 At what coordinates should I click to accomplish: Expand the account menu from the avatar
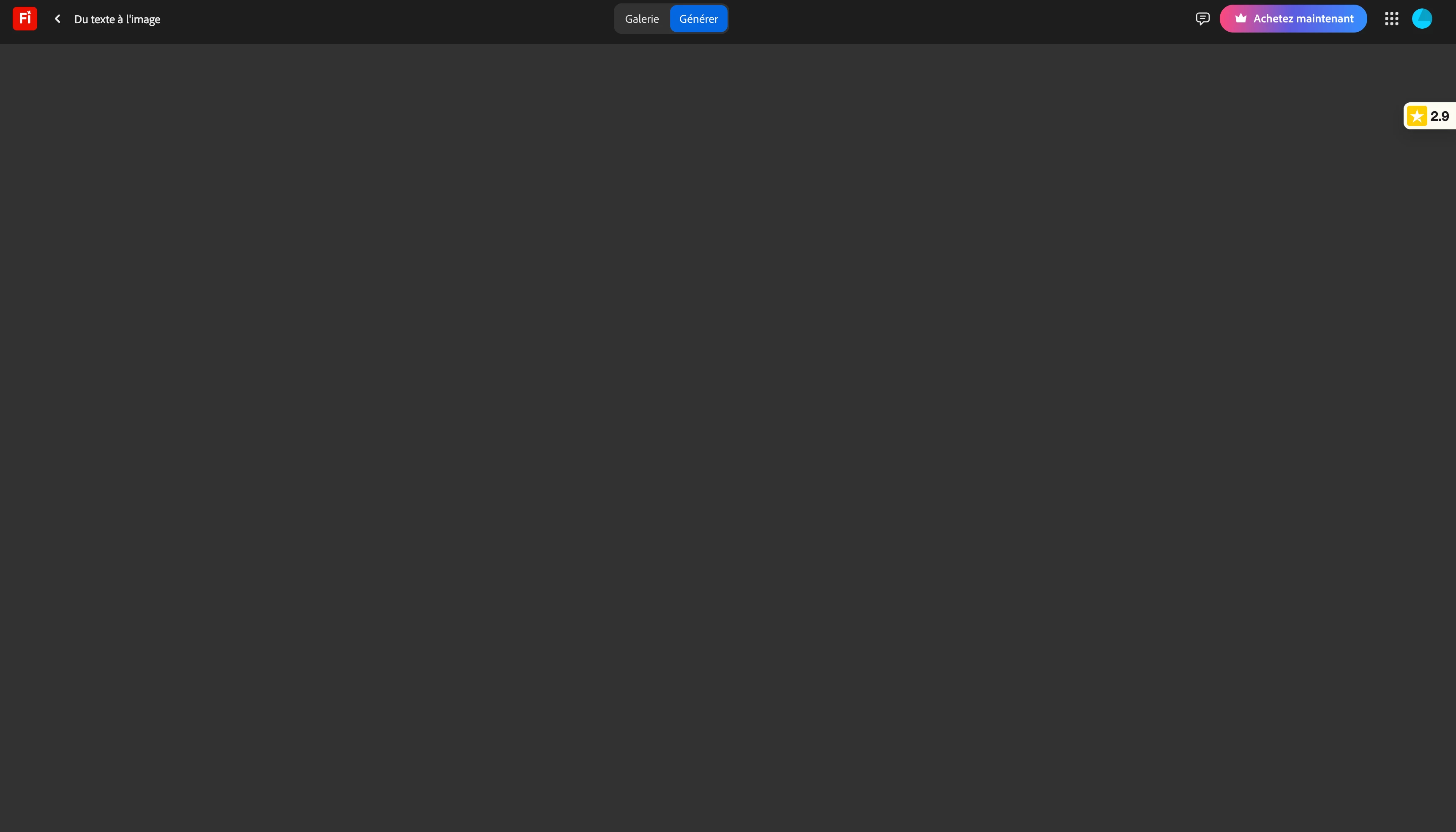tap(1422, 19)
